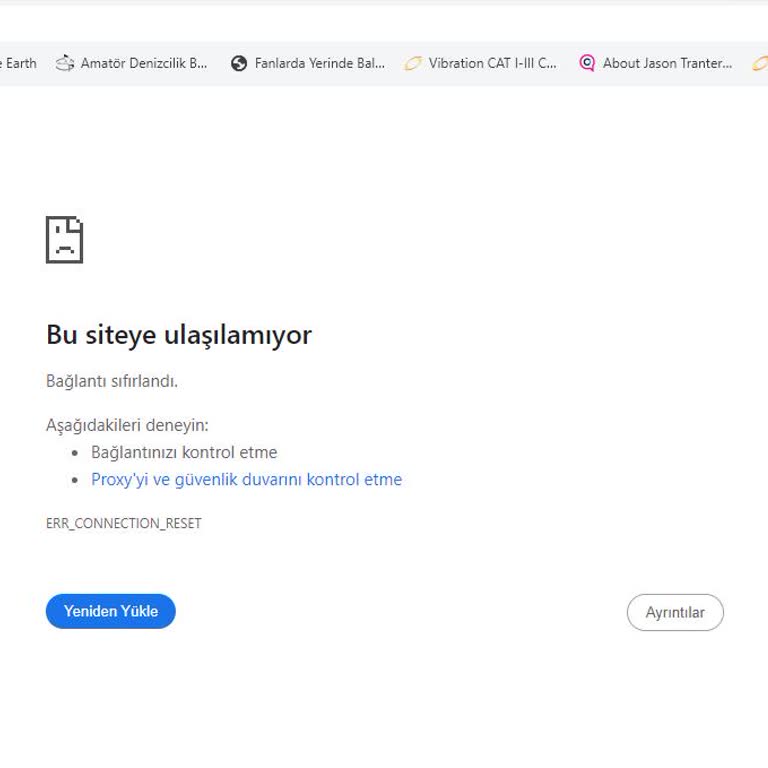The width and height of the screenshot is (768, 768).
Task: Click the Amatör Denizcilik boat favicon
Action: point(65,63)
